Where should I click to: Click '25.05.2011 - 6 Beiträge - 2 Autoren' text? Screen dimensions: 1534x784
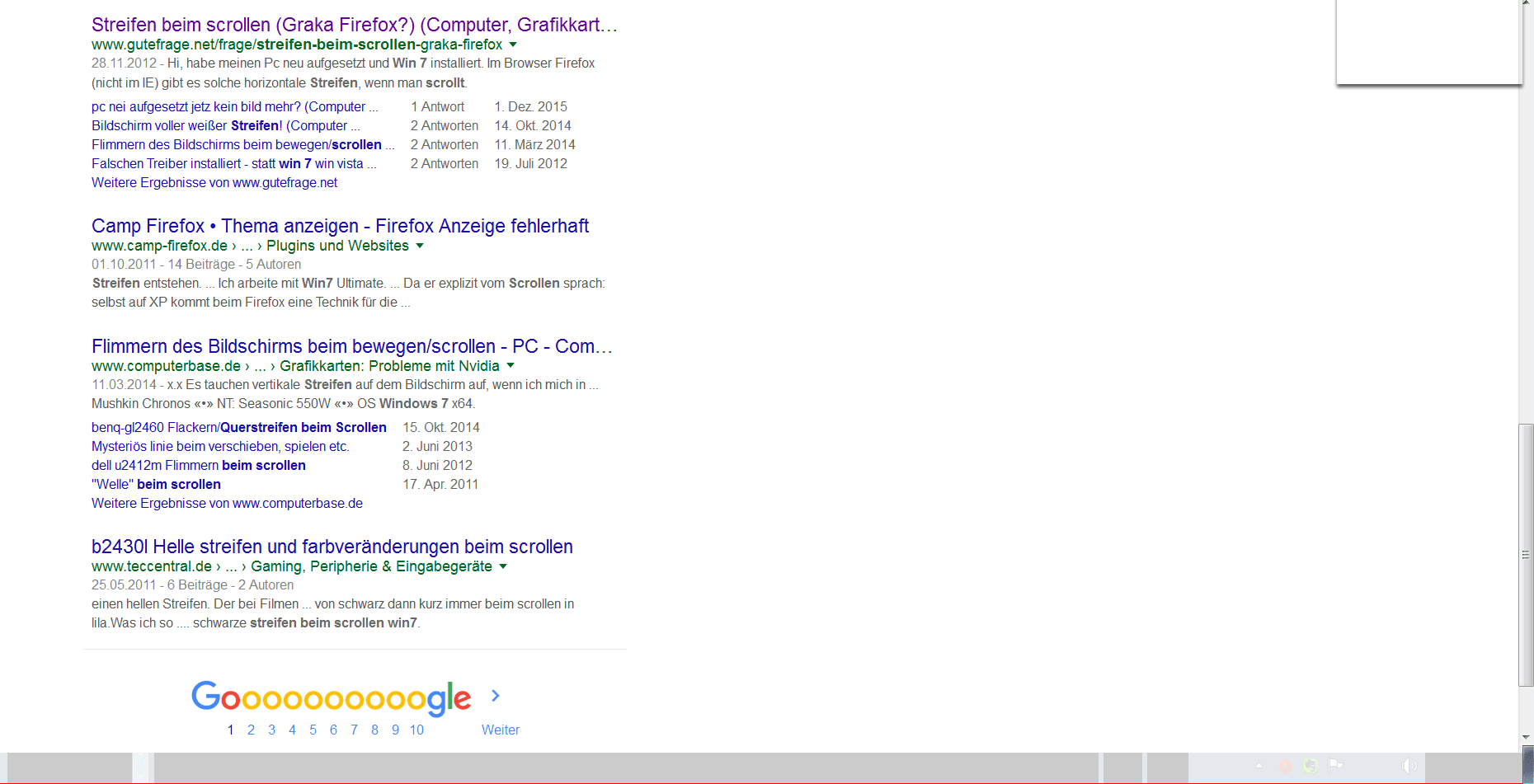[x=192, y=584]
